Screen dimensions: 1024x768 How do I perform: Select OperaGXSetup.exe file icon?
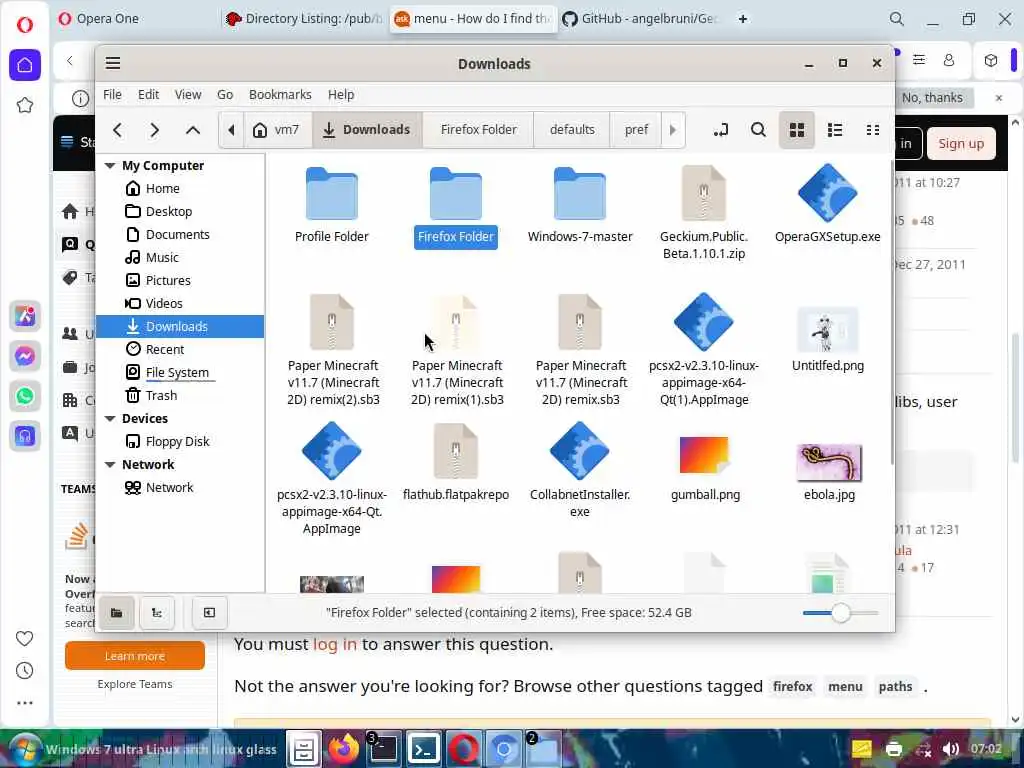pyautogui.click(x=828, y=193)
